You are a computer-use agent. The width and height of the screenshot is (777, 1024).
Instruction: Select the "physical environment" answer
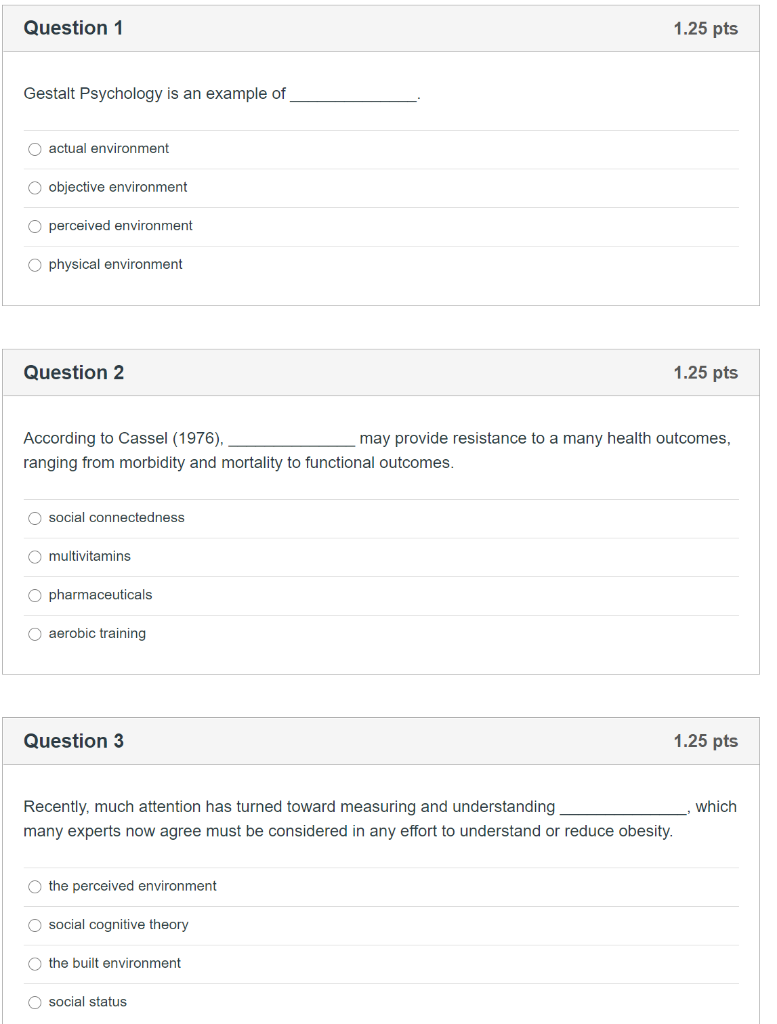(35, 264)
